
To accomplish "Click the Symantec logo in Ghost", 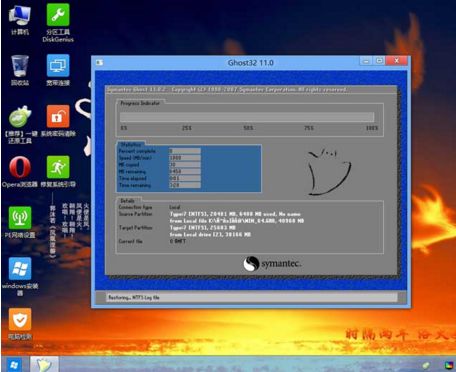I will click(x=272, y=264).
